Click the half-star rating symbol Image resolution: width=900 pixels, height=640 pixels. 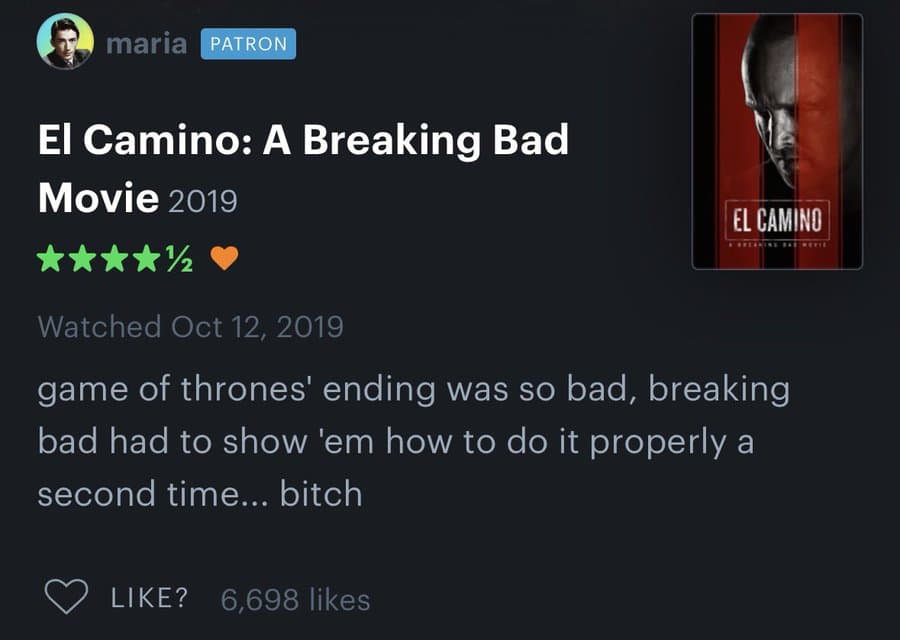[178, 262]
